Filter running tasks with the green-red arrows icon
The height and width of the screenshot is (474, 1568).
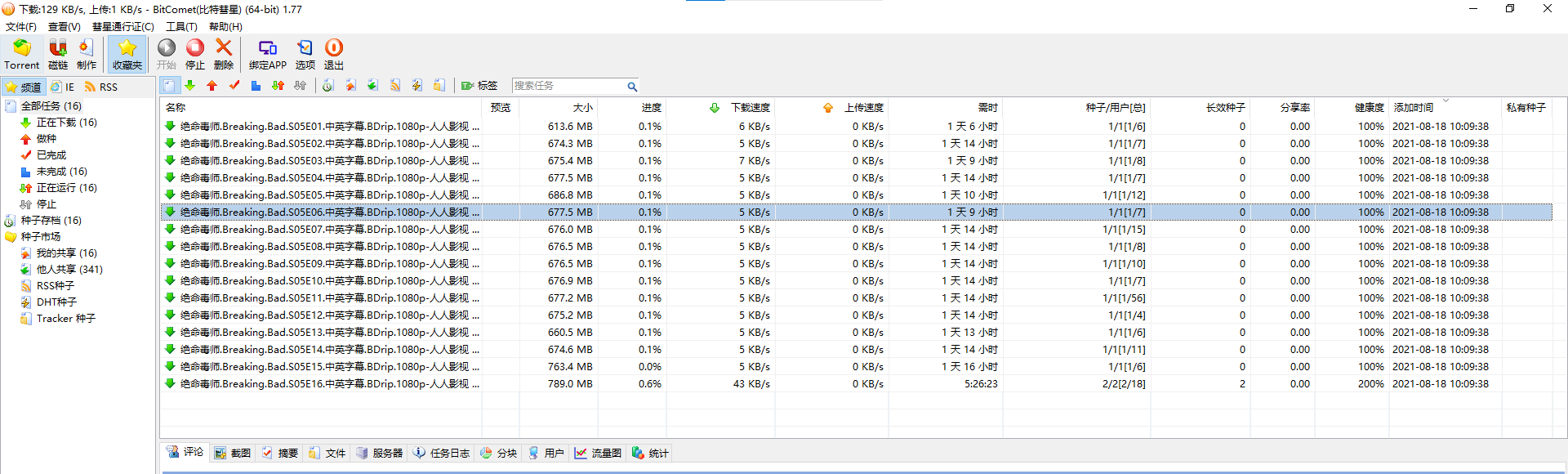tap(278, 86)
